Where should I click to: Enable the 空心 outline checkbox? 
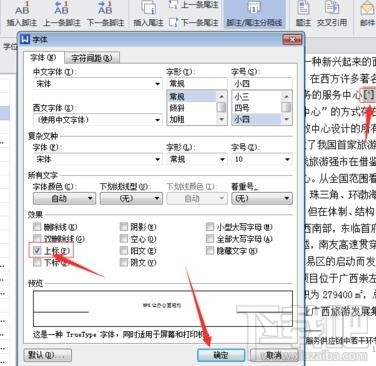point(124,239)
